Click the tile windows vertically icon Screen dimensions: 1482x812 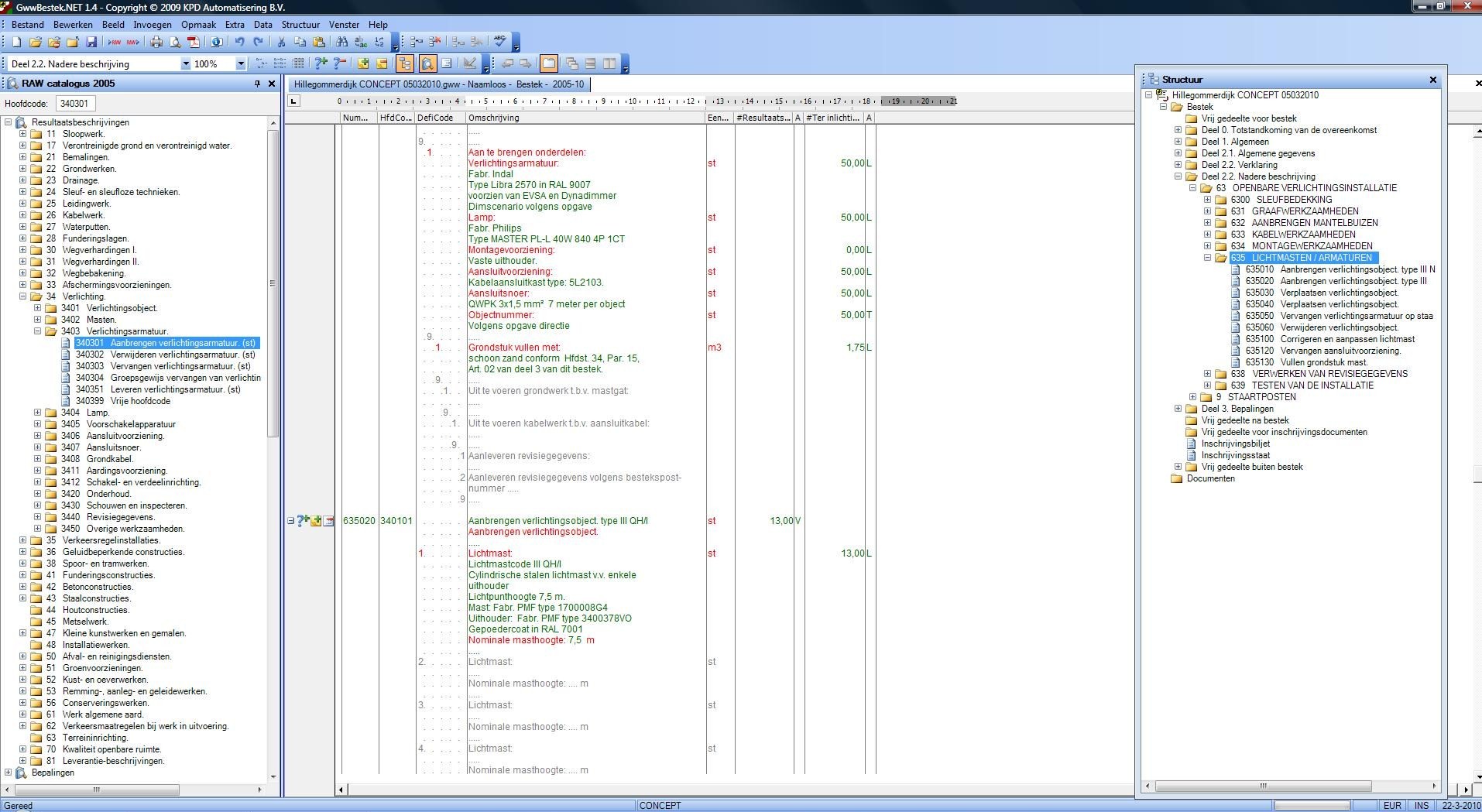click(609, 63)
